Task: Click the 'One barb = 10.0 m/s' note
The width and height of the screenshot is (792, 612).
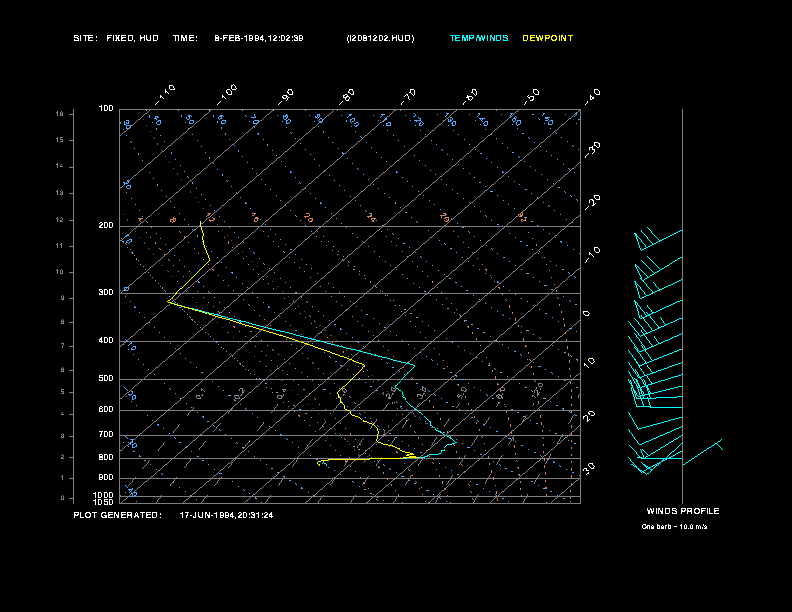Action: (674, 527)
